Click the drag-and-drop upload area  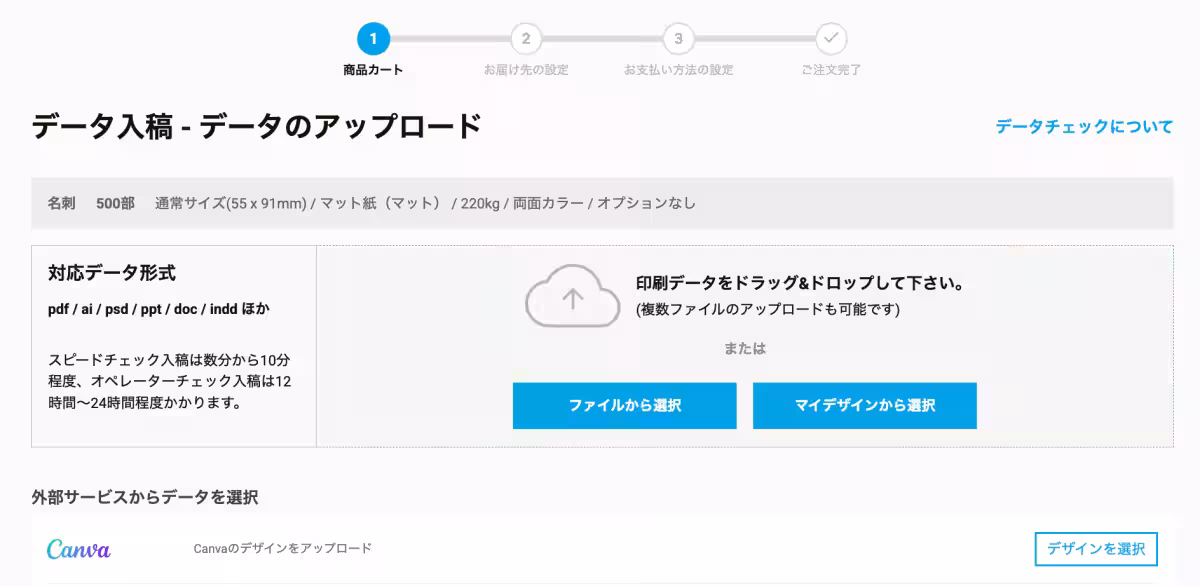pos(740,340)
